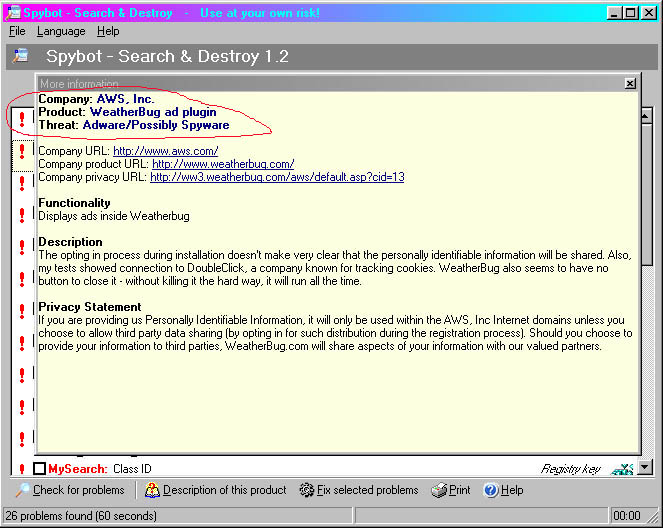The width and height of the screenshot is (663, 528).
Task: Click the Fix selected problems gear icon
Action: click(306, 490)
